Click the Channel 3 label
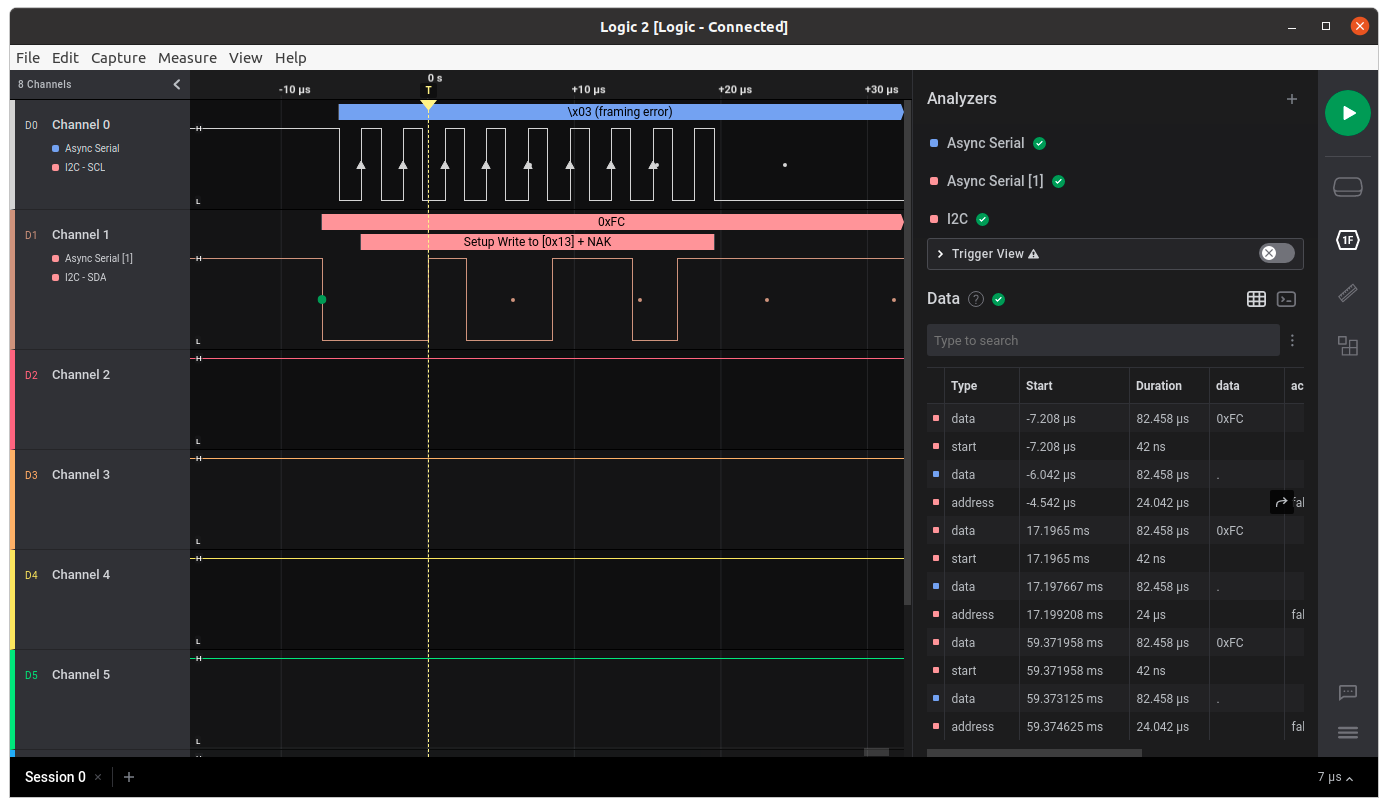1388x807 pixels. pyautogui.click(x=81, y=475)
